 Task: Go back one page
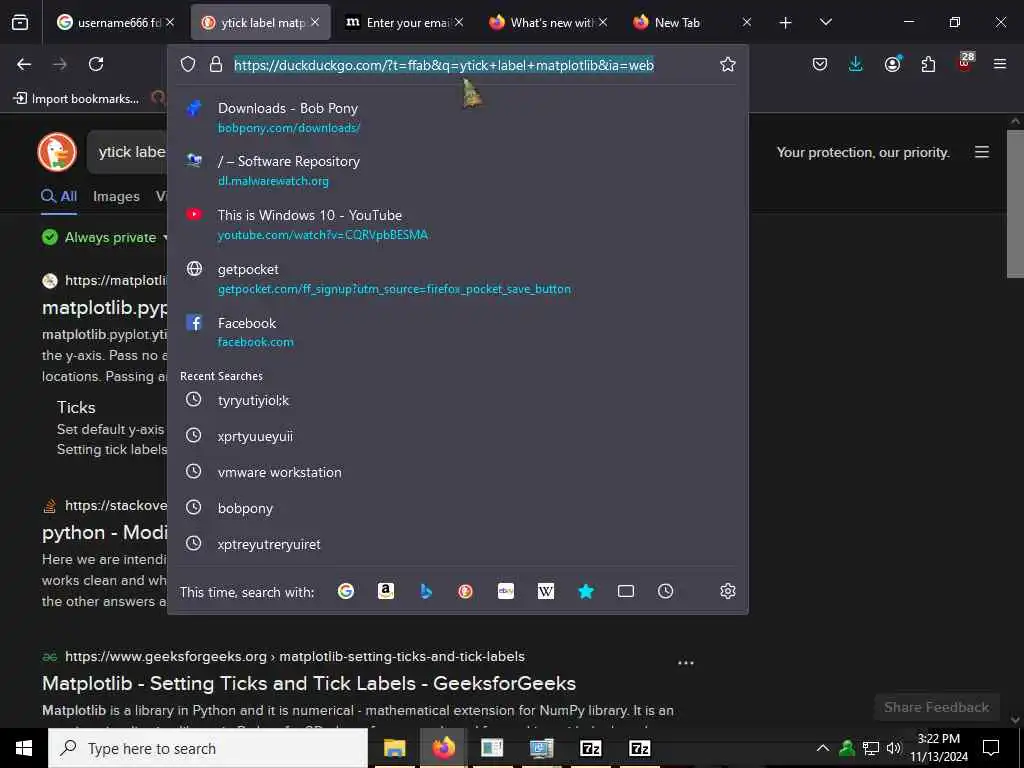[x=24, y=64]
